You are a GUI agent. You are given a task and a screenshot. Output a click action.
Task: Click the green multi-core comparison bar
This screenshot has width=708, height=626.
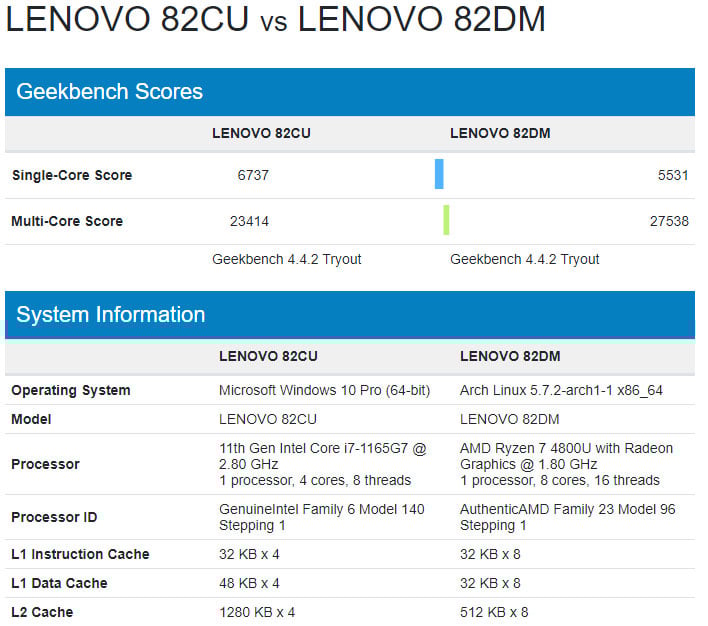pos(446,220)
